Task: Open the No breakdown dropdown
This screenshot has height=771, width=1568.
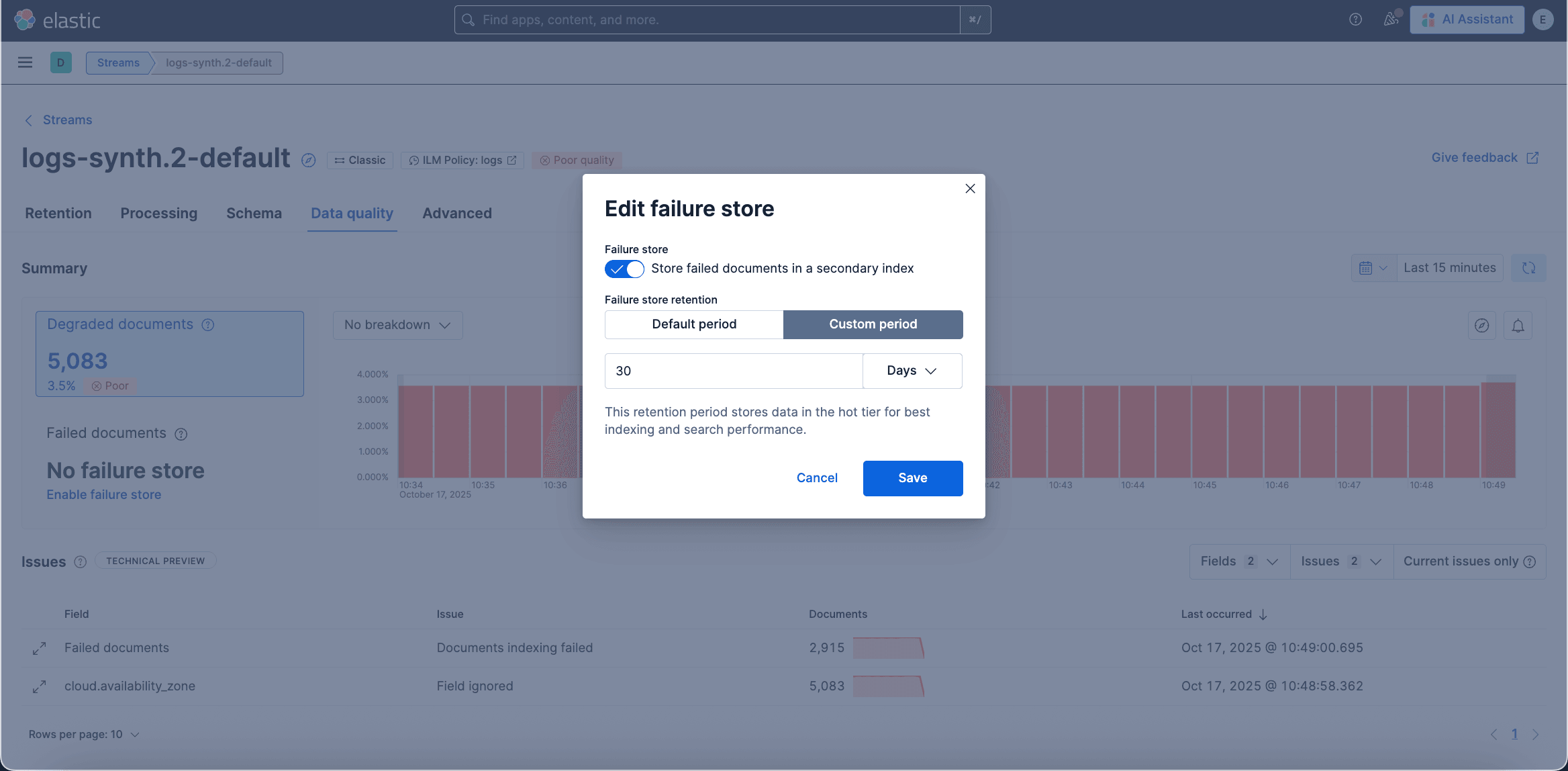Action: (x=397, y=324)
